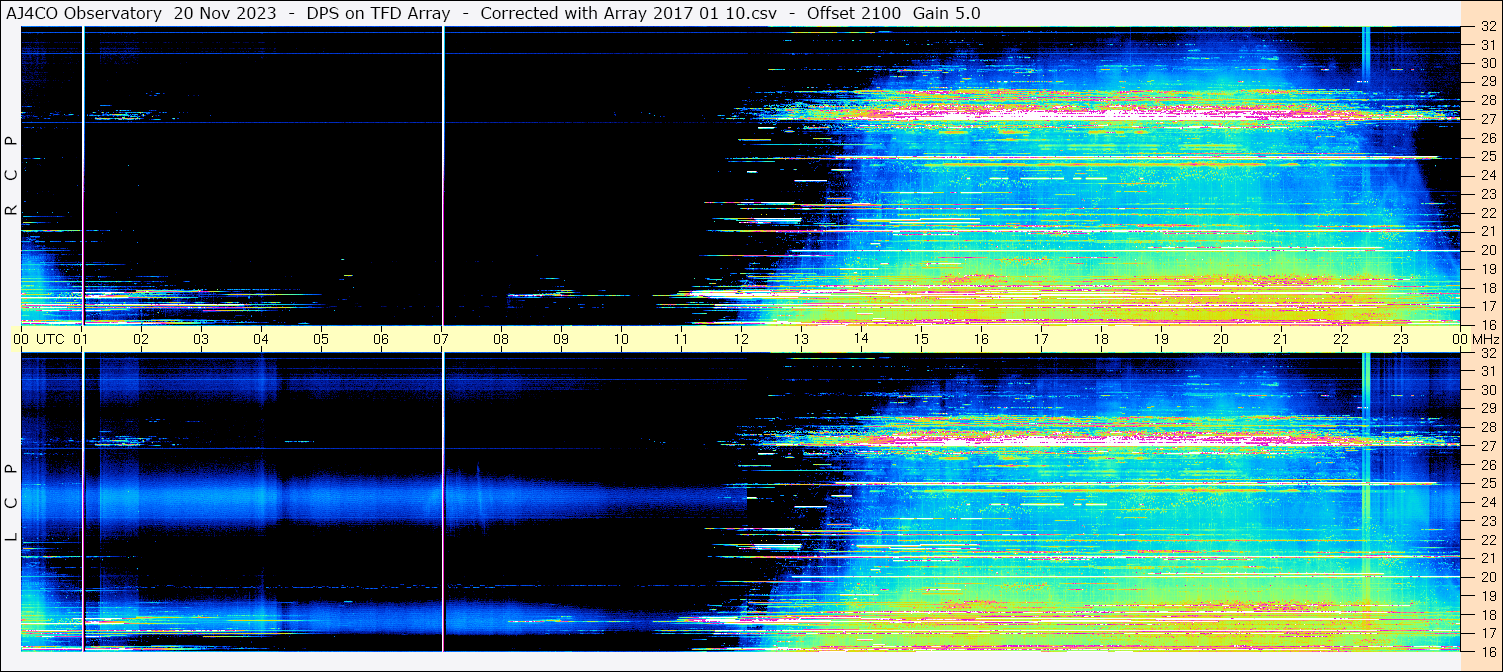The width and height of the screenshot is (1503, 672).
Task: Select the 16 MHz tick on the LCP frequency scale
Action: pos(1488,650)
